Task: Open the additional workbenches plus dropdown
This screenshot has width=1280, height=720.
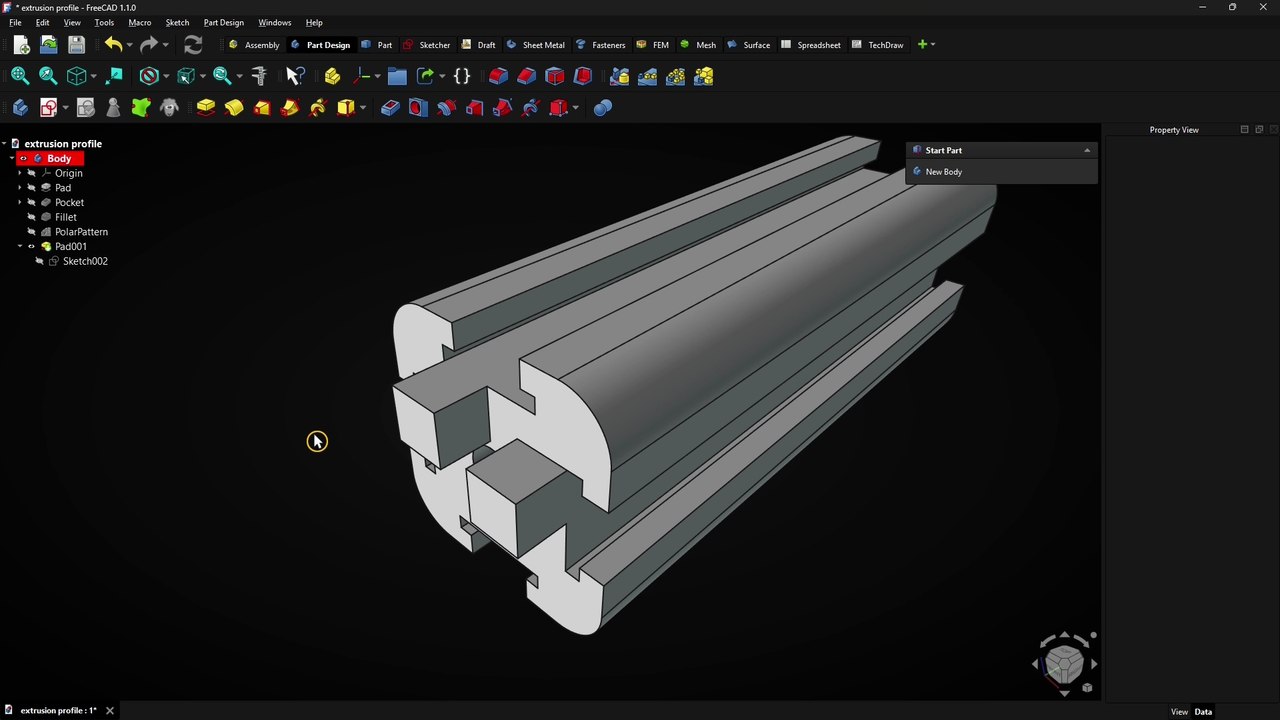Action: coord(926,45)
